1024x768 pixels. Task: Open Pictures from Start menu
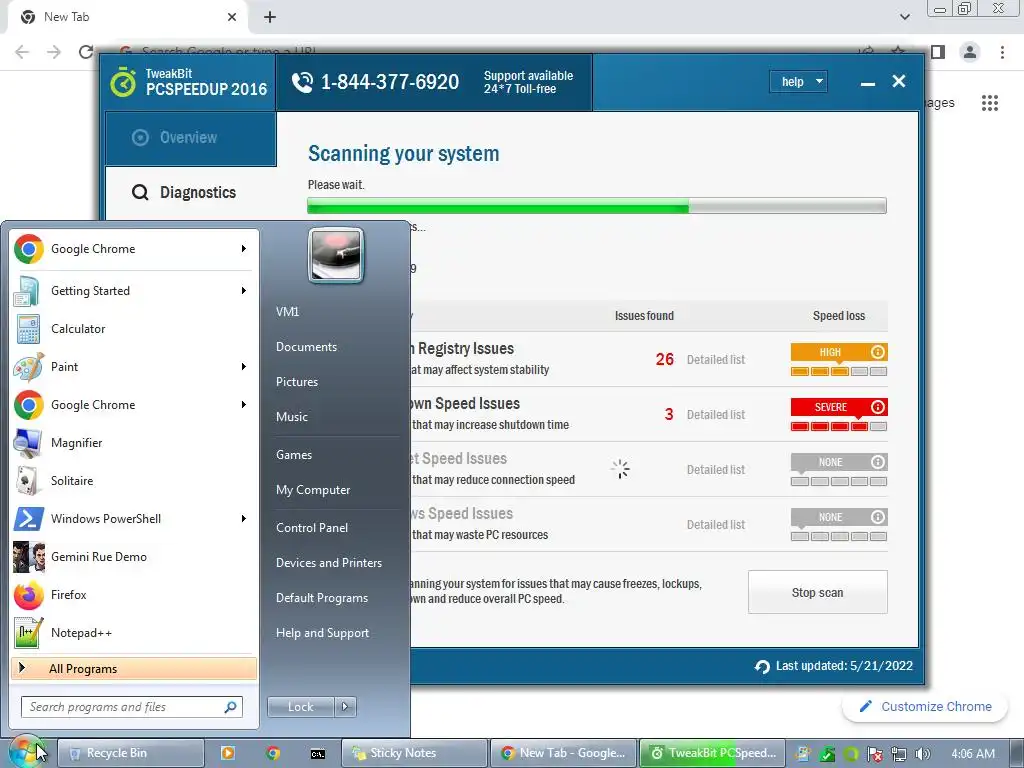pos(296,382)
